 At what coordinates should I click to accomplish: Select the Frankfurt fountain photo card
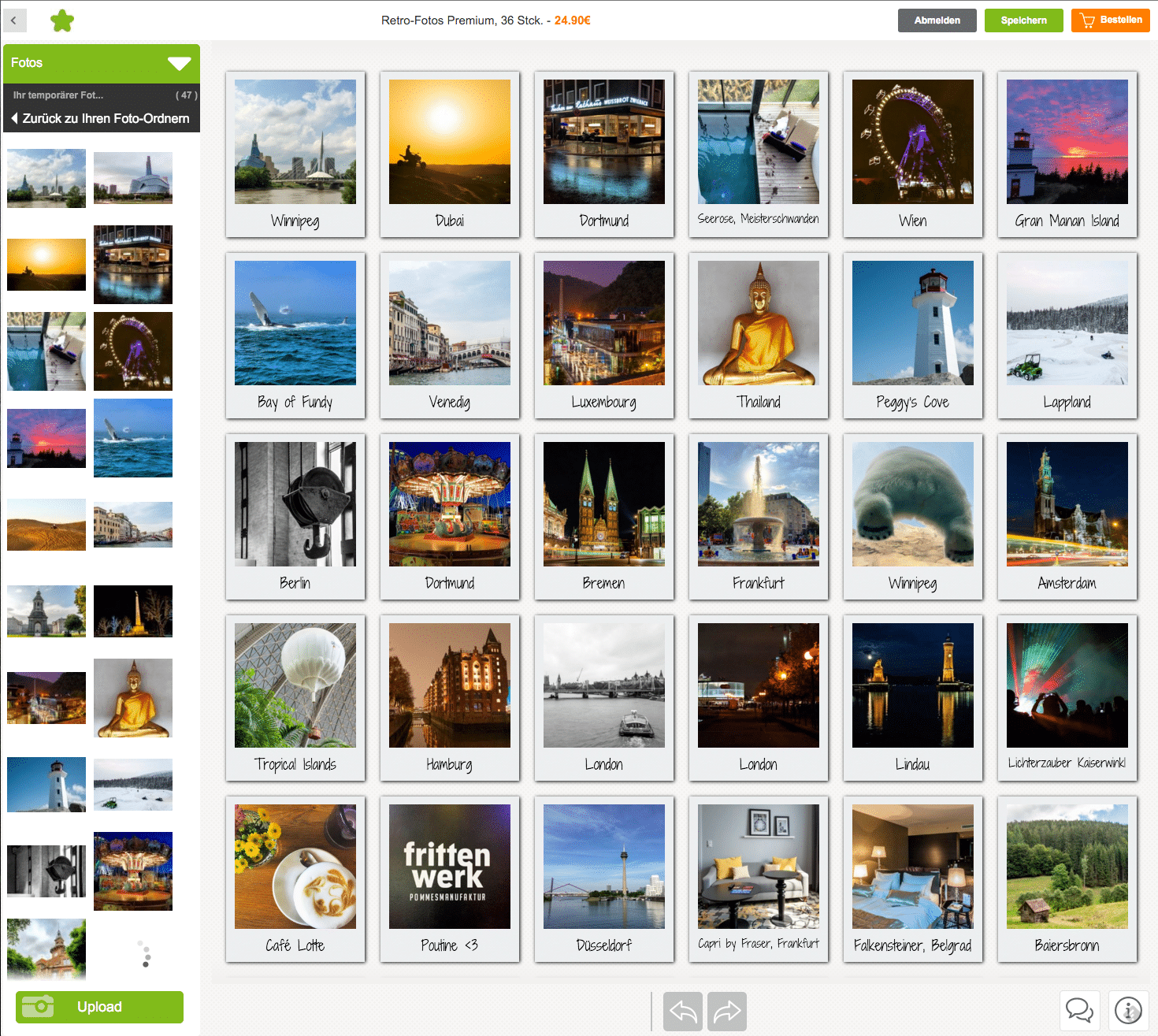(759, 517)
